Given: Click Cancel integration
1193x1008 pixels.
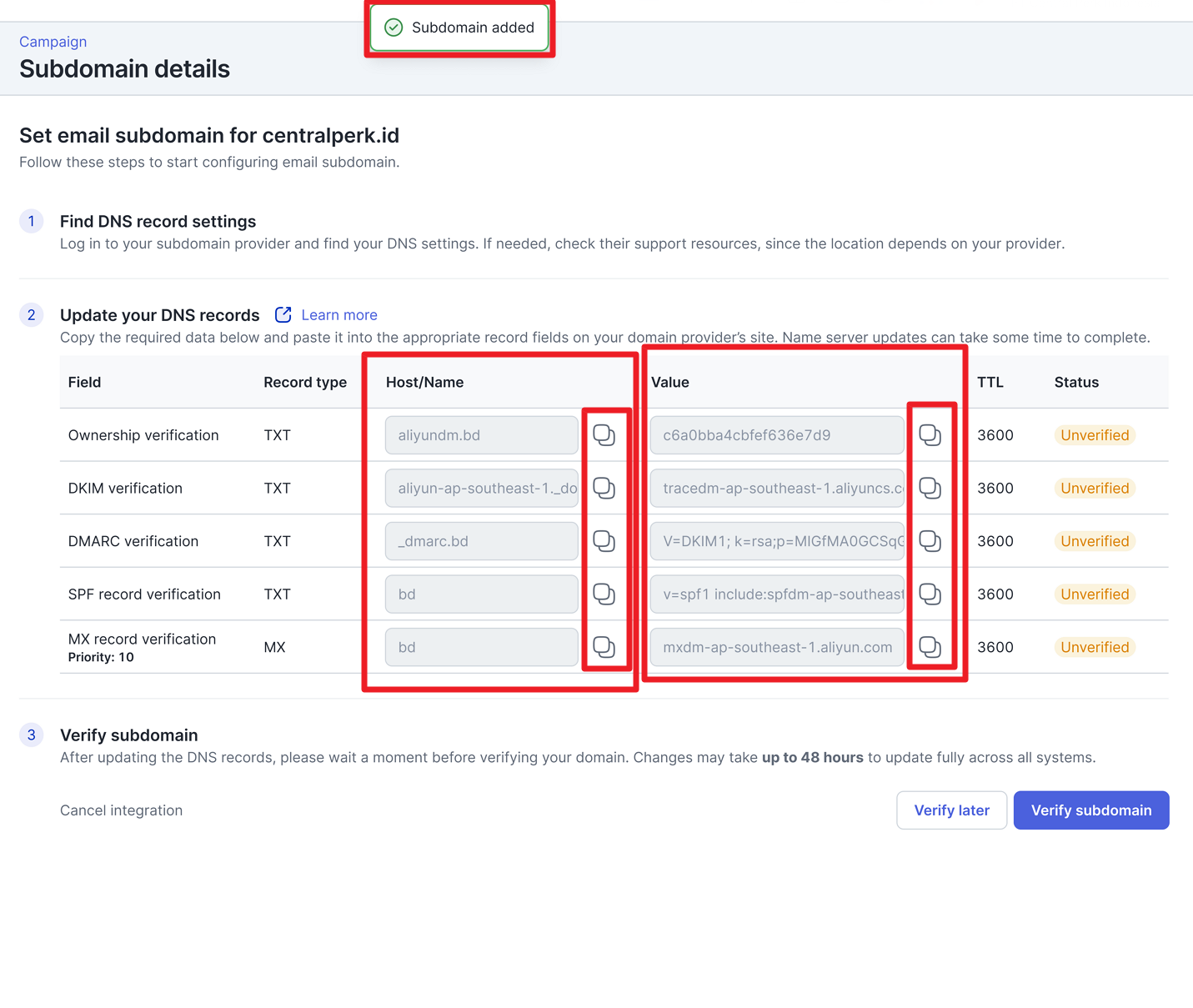Looking at the screenshot, I should [x=121, y=810].
